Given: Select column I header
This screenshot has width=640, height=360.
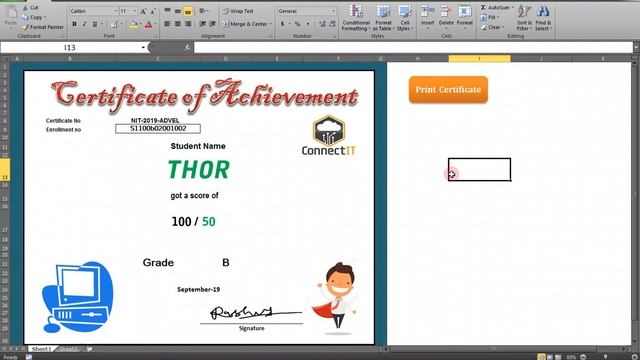Looking at the screenshot, I should 479,59.
